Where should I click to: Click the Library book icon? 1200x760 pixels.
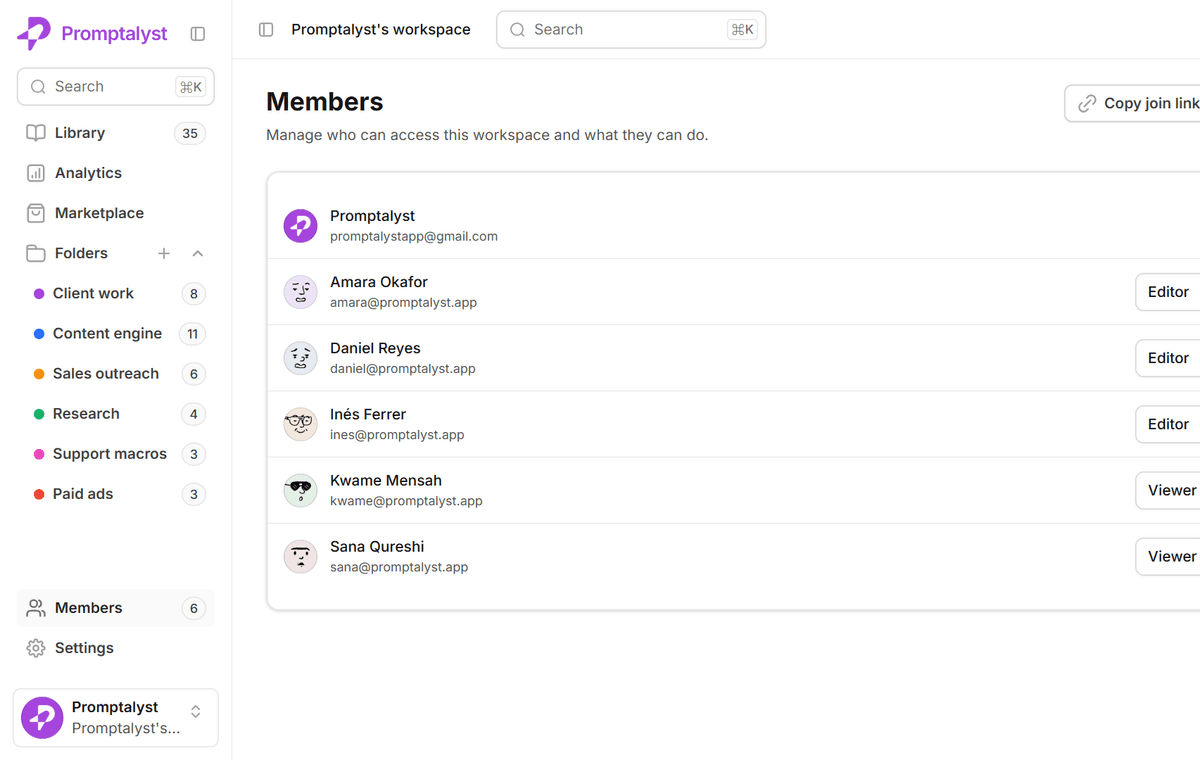pos(36,133)
